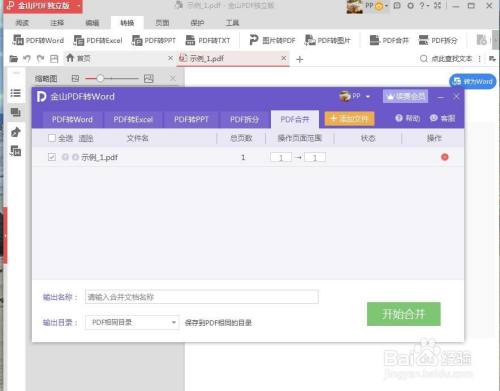Click the 图片转PDF toolbar icon
The width and height of the screenshot is (500, 391).
[254, 40]
